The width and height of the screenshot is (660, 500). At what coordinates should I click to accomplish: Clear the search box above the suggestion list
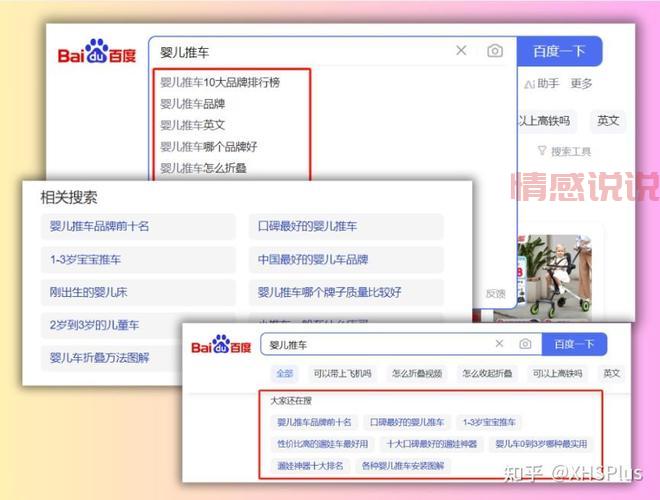click(461, 51)
